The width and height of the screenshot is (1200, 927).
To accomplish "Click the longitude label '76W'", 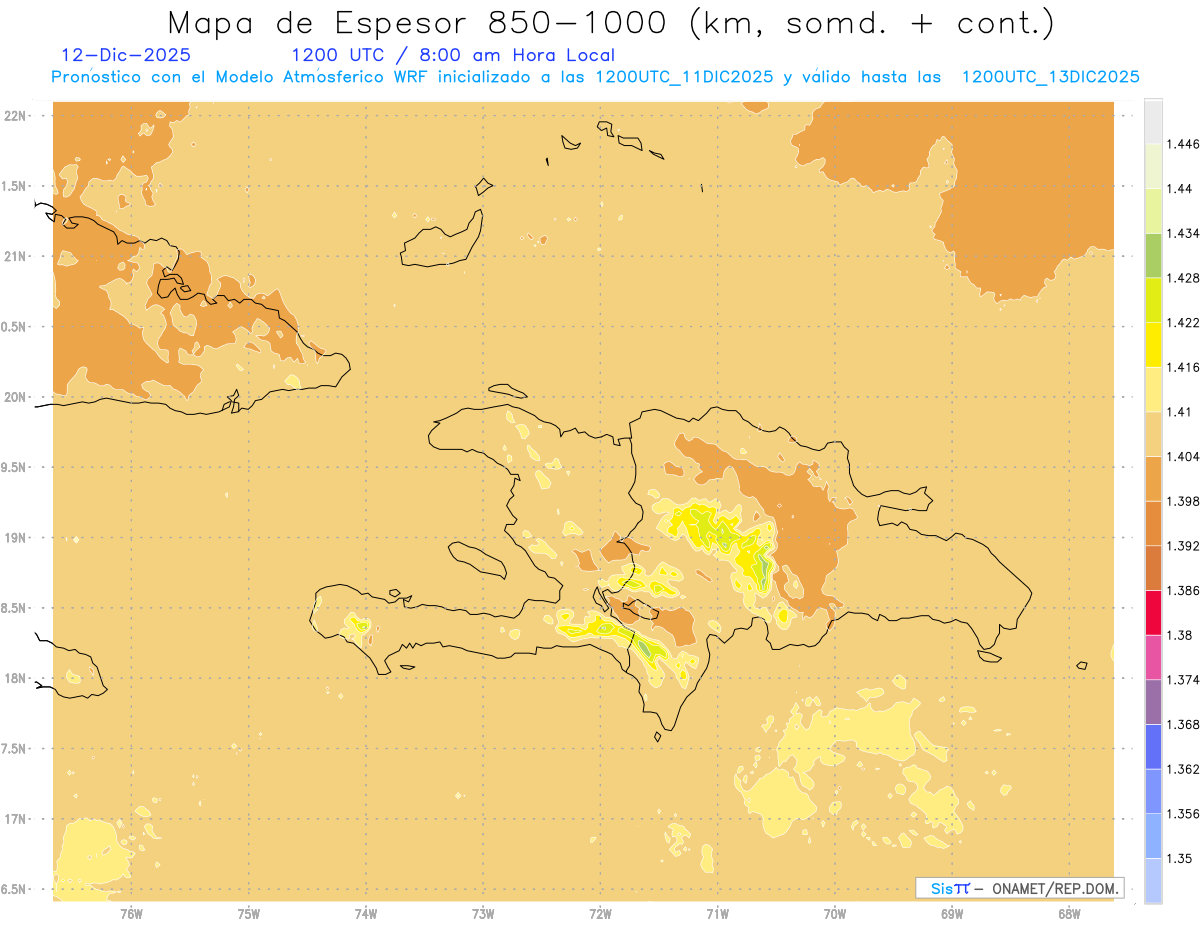I will 131,915.
